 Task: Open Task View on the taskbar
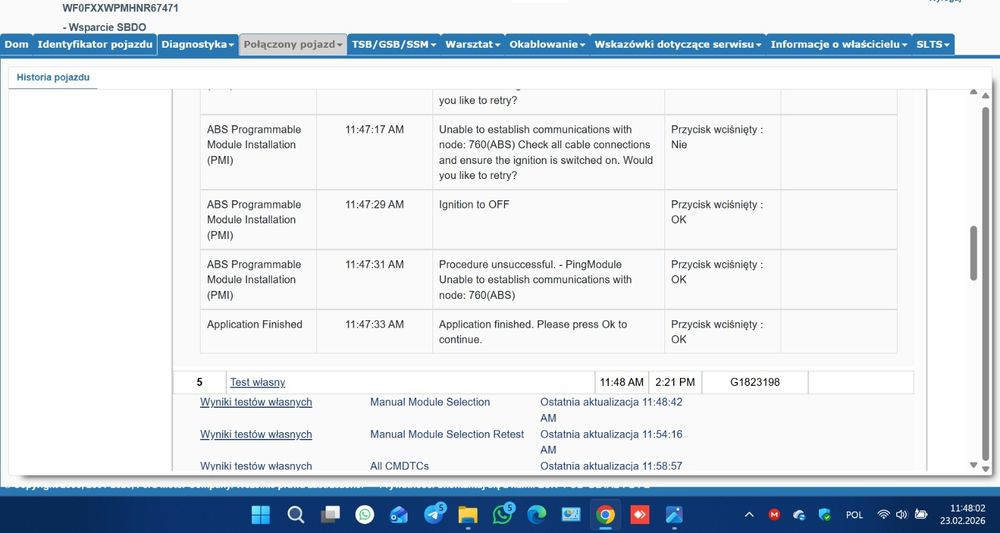(x=330, y=515)
